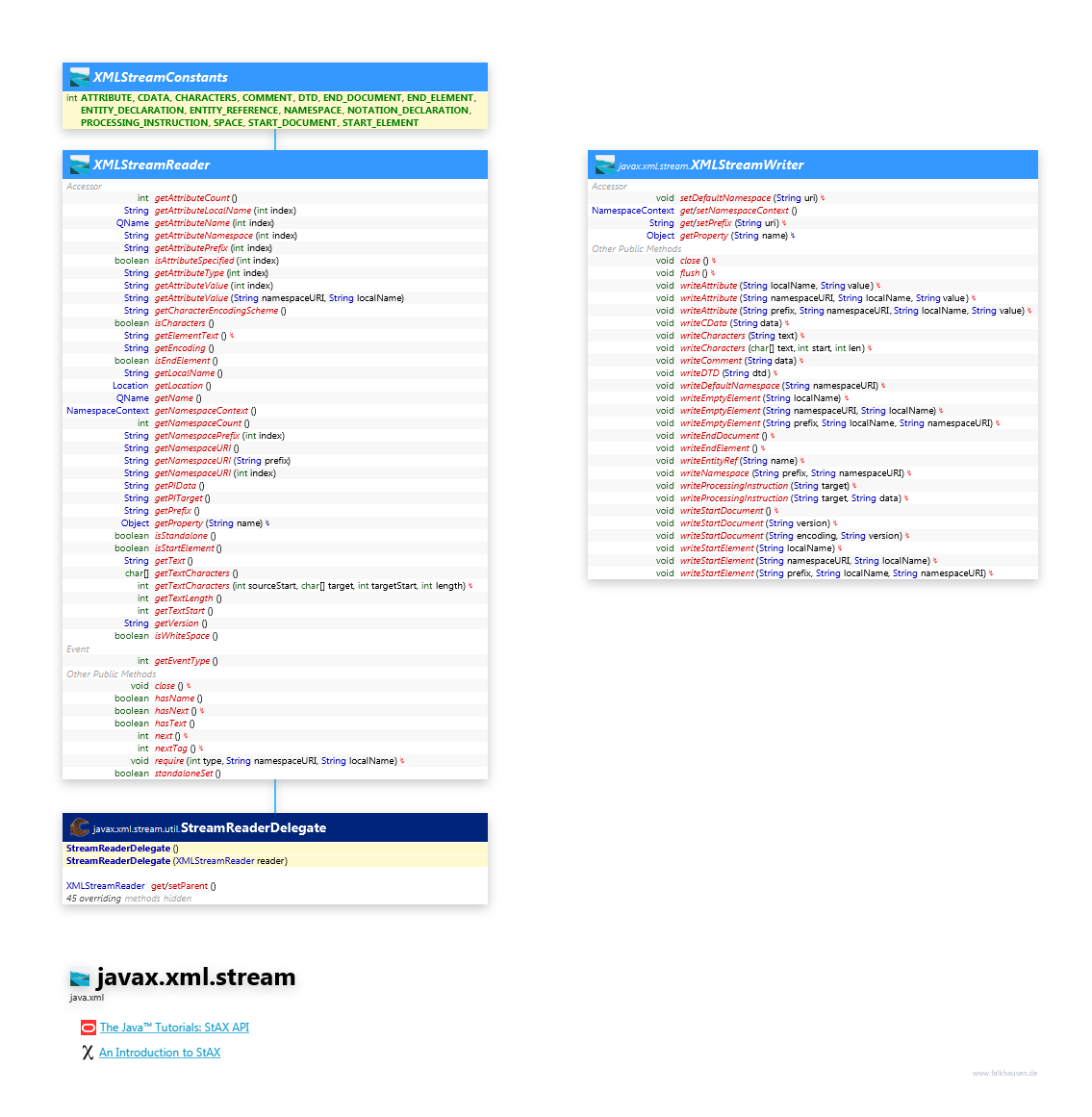The width and height of the screenshot is (1092, 1117).
Task: Visit the www.falkhausen.de link
Action: coord(1004,1073)
